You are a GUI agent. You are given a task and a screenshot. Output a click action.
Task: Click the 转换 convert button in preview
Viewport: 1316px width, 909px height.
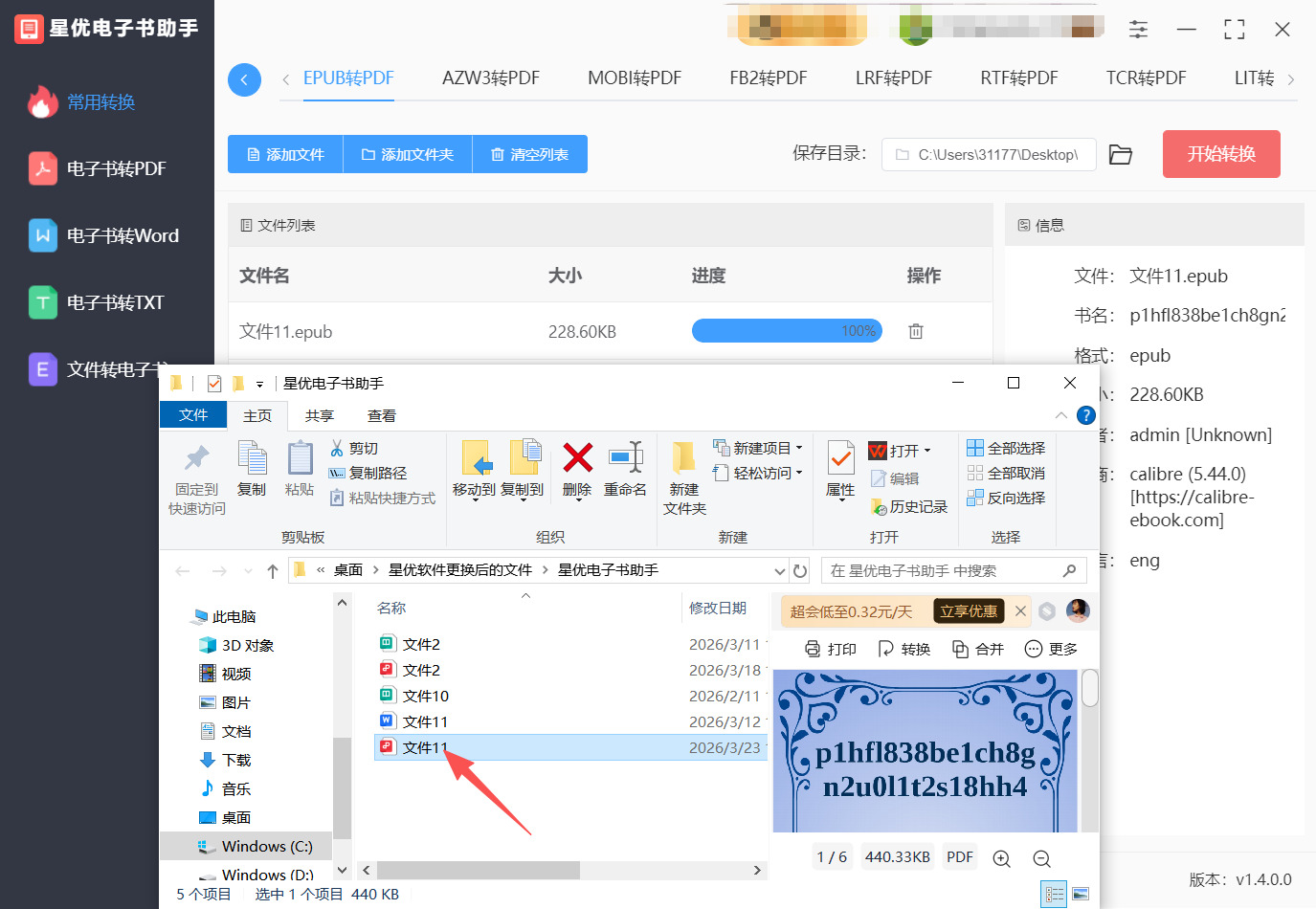pyautogui.click(x=904, y=649)
